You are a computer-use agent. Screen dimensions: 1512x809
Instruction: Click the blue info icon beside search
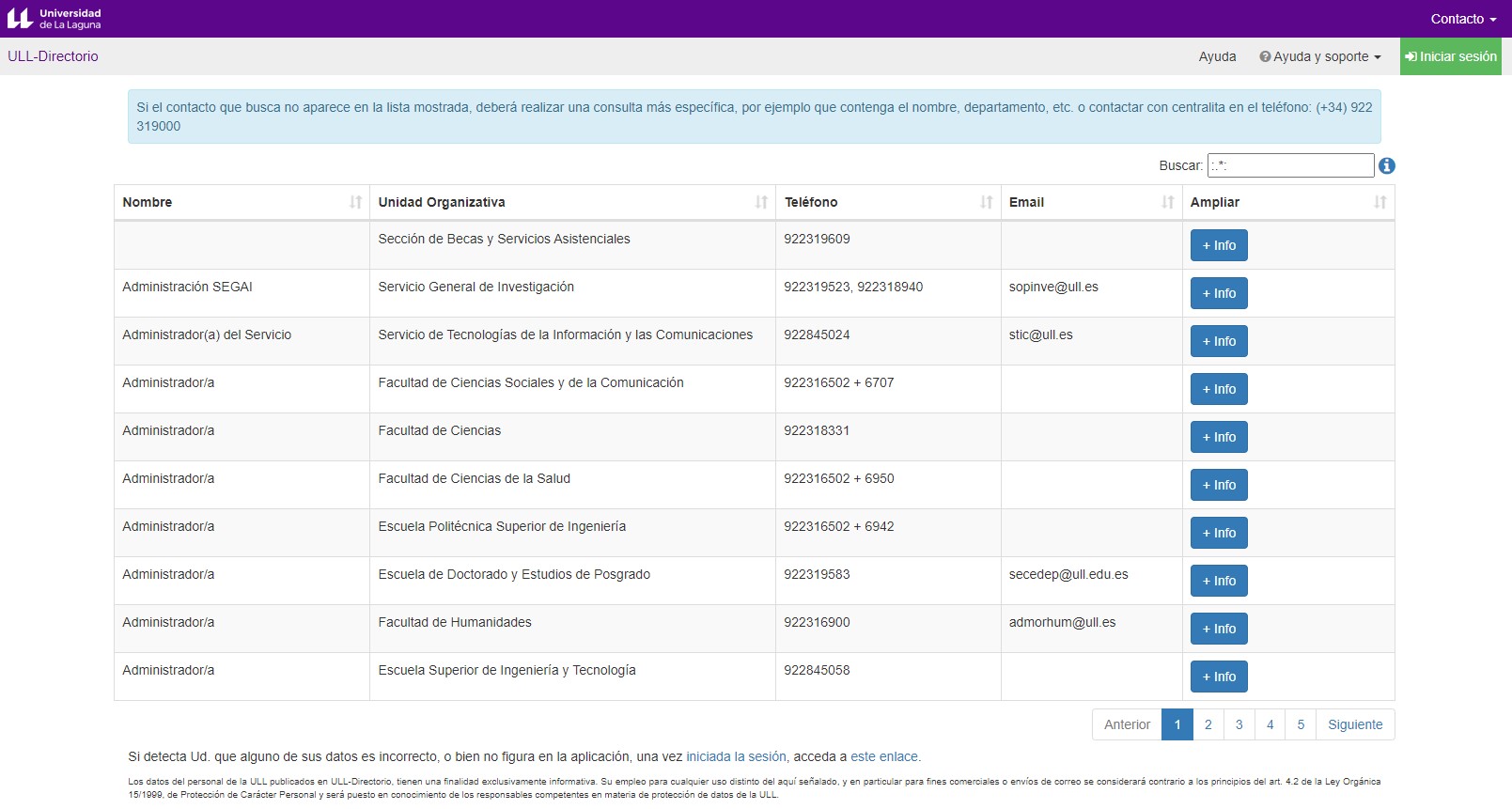click(1386, 165)
